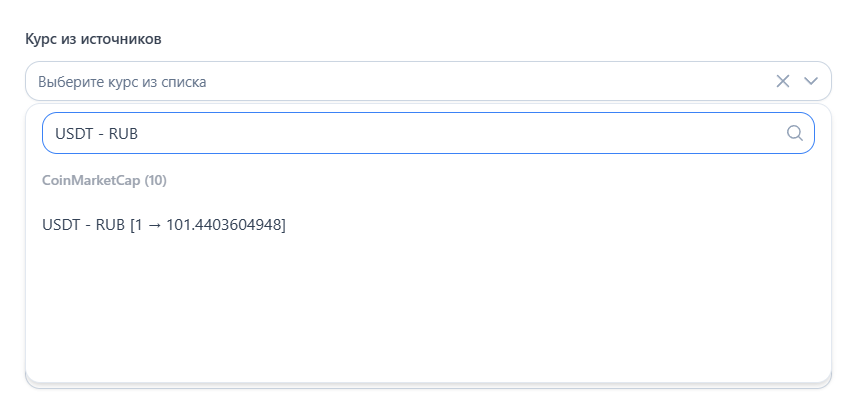The width and height of the screenshot is (853, 401).
Task: Click the empty area of the dropdown list
Action: [428, 310]
